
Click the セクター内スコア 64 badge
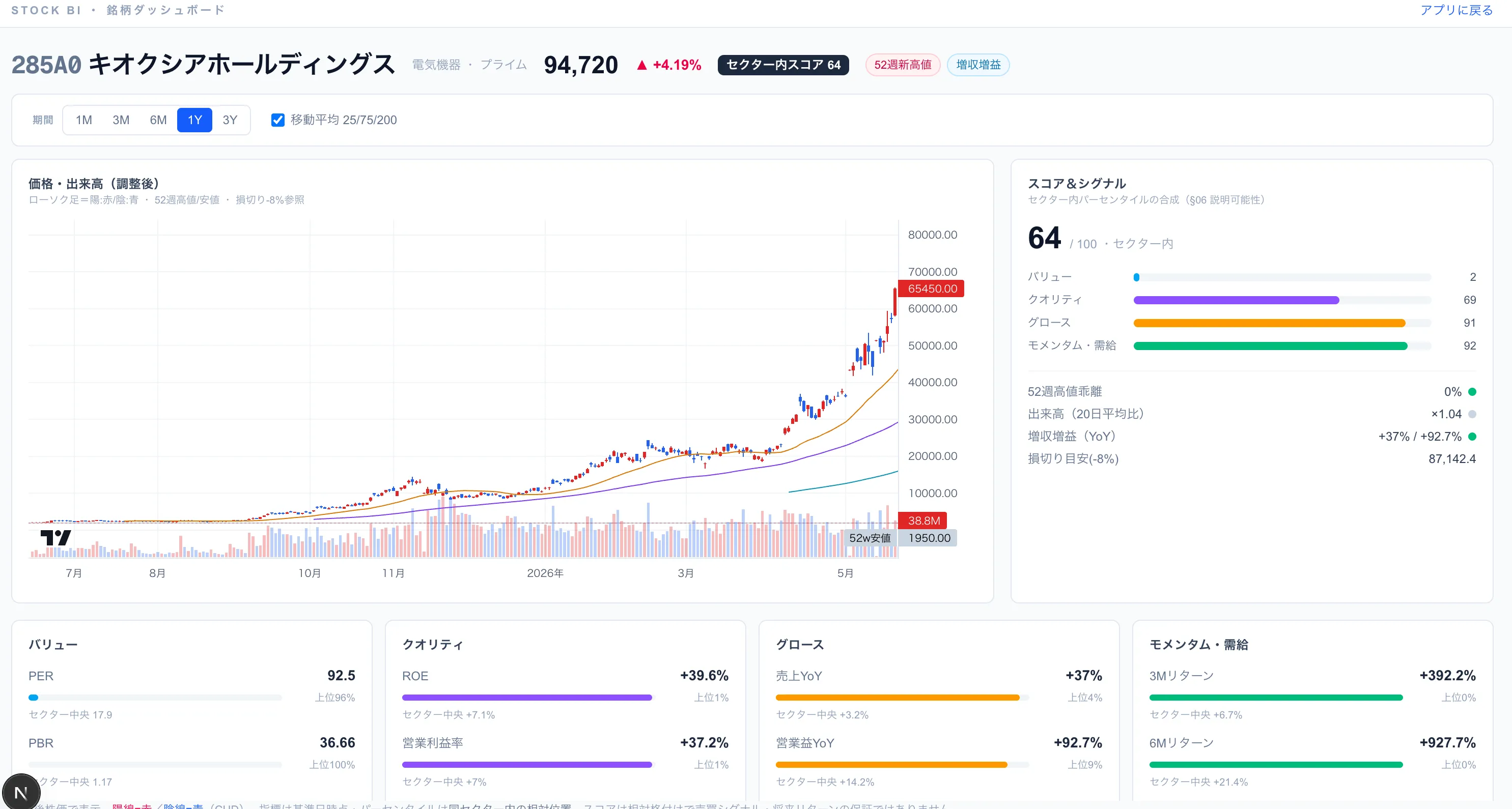coord(783,65)
